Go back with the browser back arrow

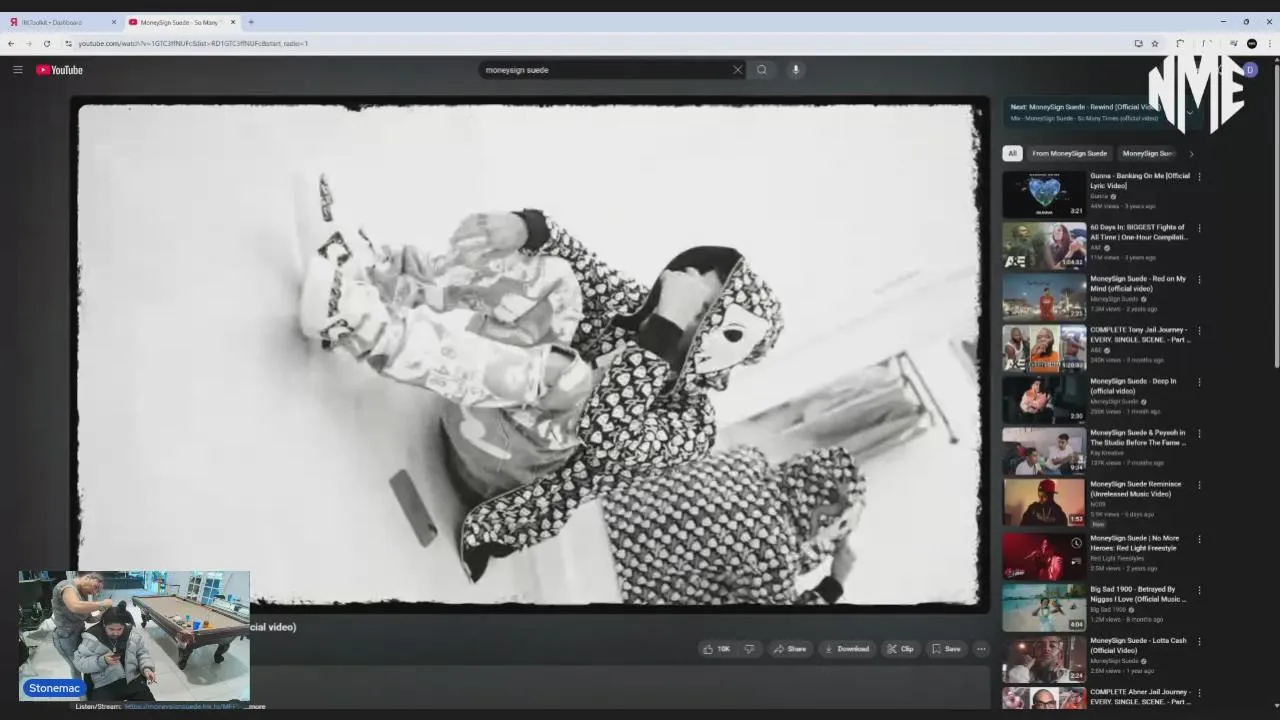pyautogui.click(x=11, y=43)
